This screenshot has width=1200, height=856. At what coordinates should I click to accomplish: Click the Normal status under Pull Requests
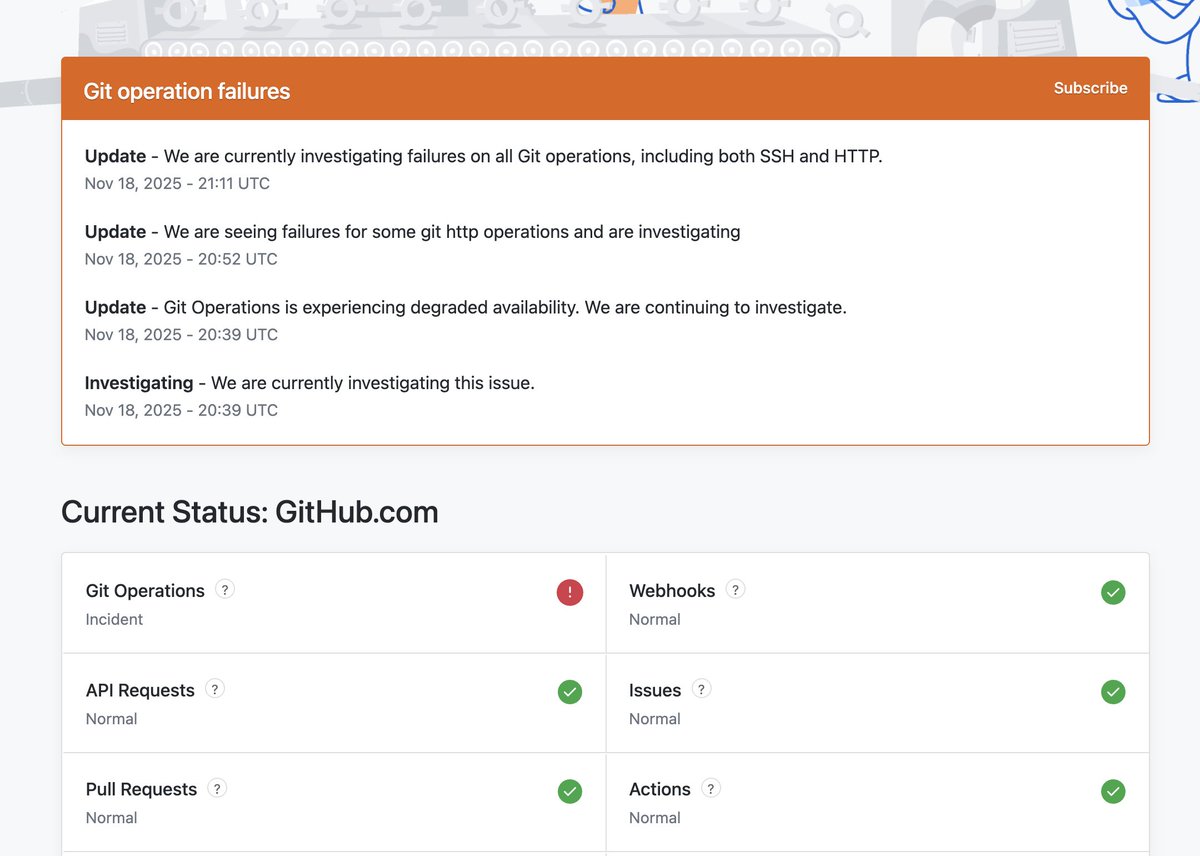click(x=111, y=817)
